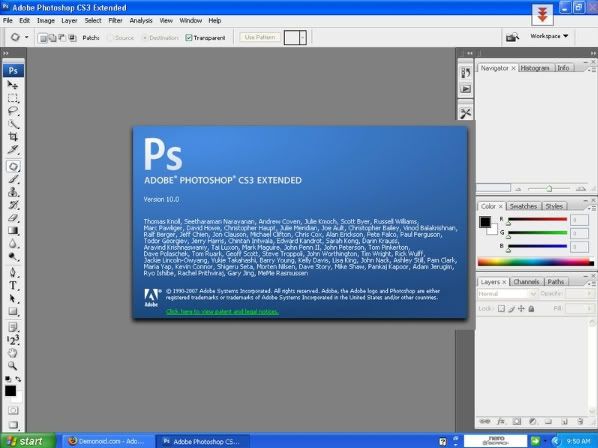The image size is (598, 448).
Task: Select the Eraser tool
Action: (x=13, y=218)
